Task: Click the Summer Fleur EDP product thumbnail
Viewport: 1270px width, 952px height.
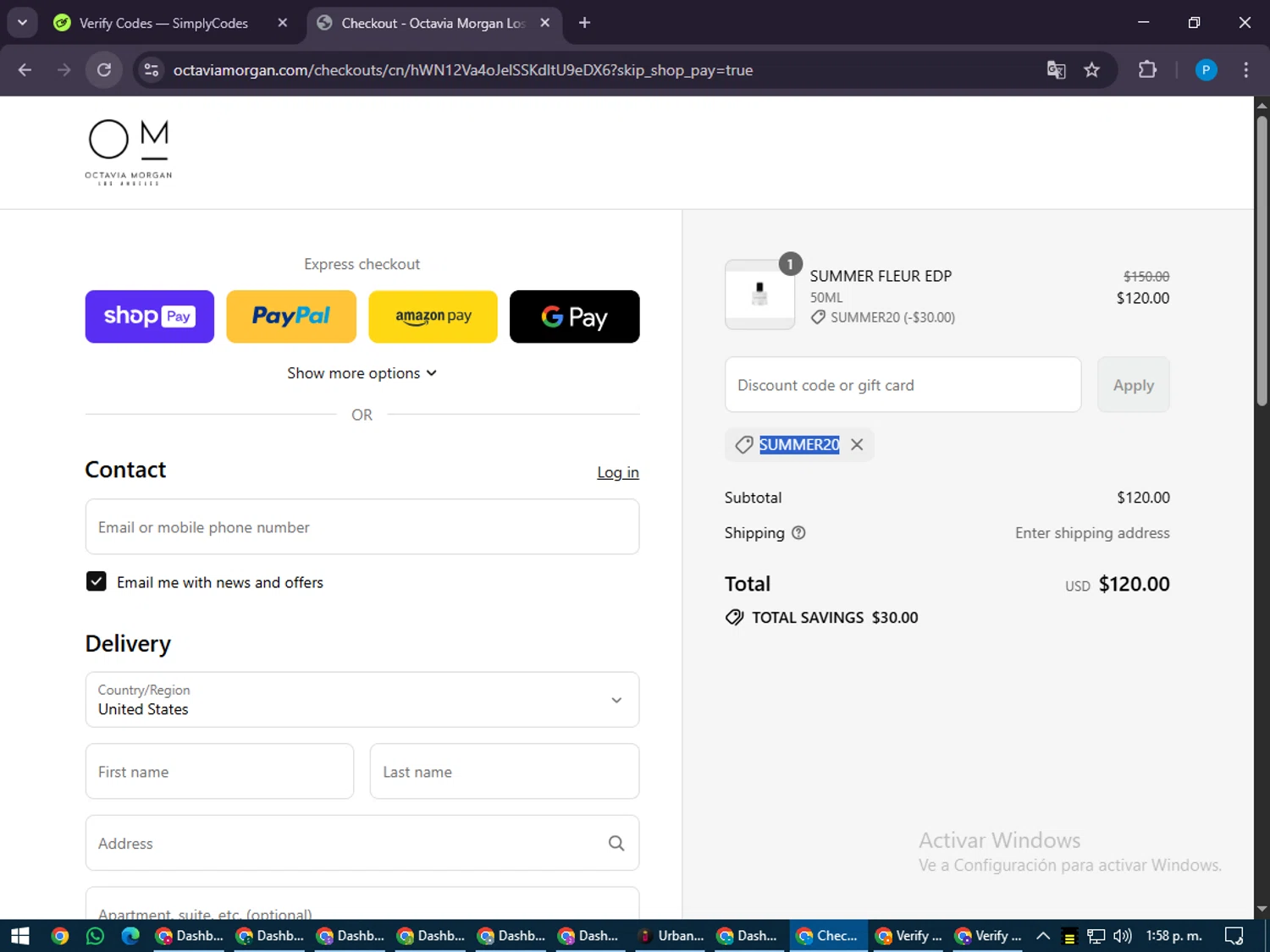Action: (759, 294)
